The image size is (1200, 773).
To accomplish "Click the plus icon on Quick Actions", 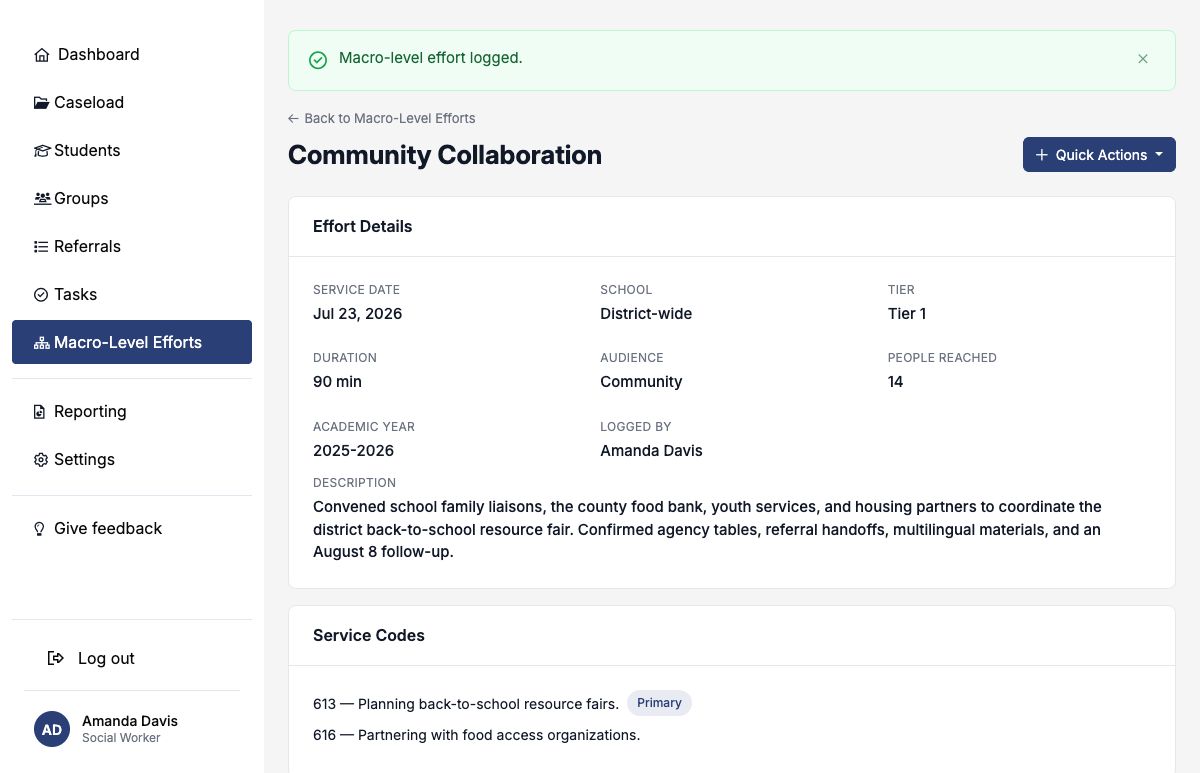I will point(1042,155).
